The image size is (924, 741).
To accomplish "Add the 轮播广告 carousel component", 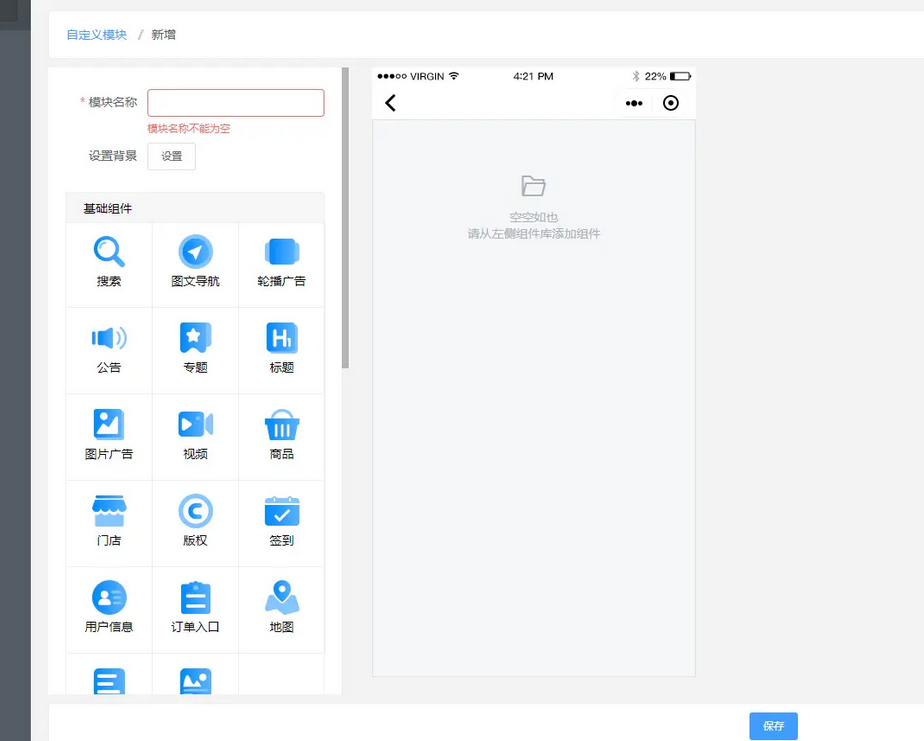I will coord(282,262).
